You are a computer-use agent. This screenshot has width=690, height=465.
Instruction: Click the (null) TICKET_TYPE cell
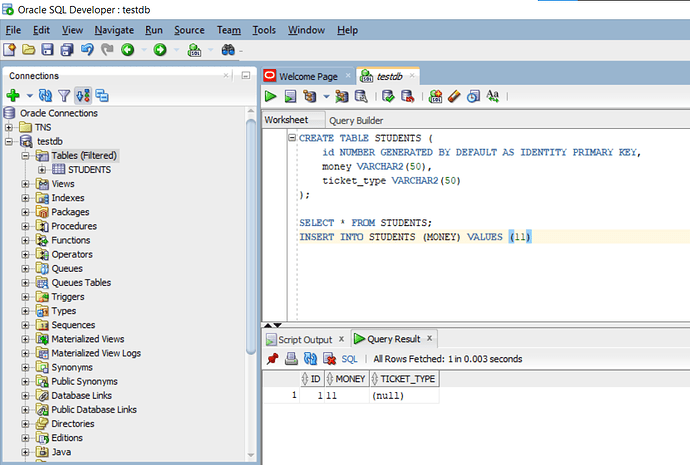point(404,395)
